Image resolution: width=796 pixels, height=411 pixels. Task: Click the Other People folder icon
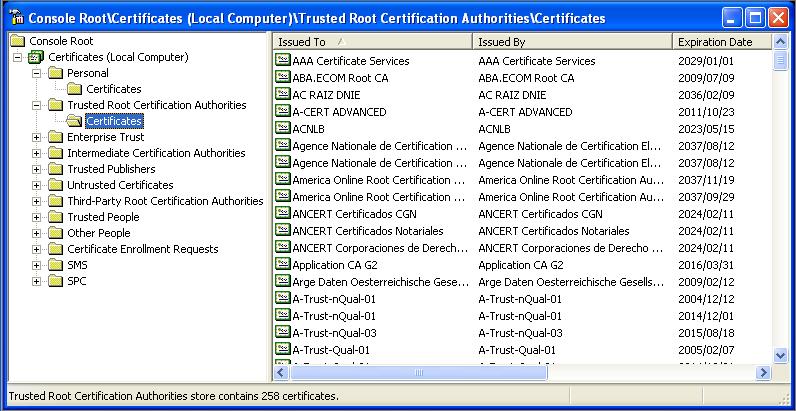[x=55, y=233]
